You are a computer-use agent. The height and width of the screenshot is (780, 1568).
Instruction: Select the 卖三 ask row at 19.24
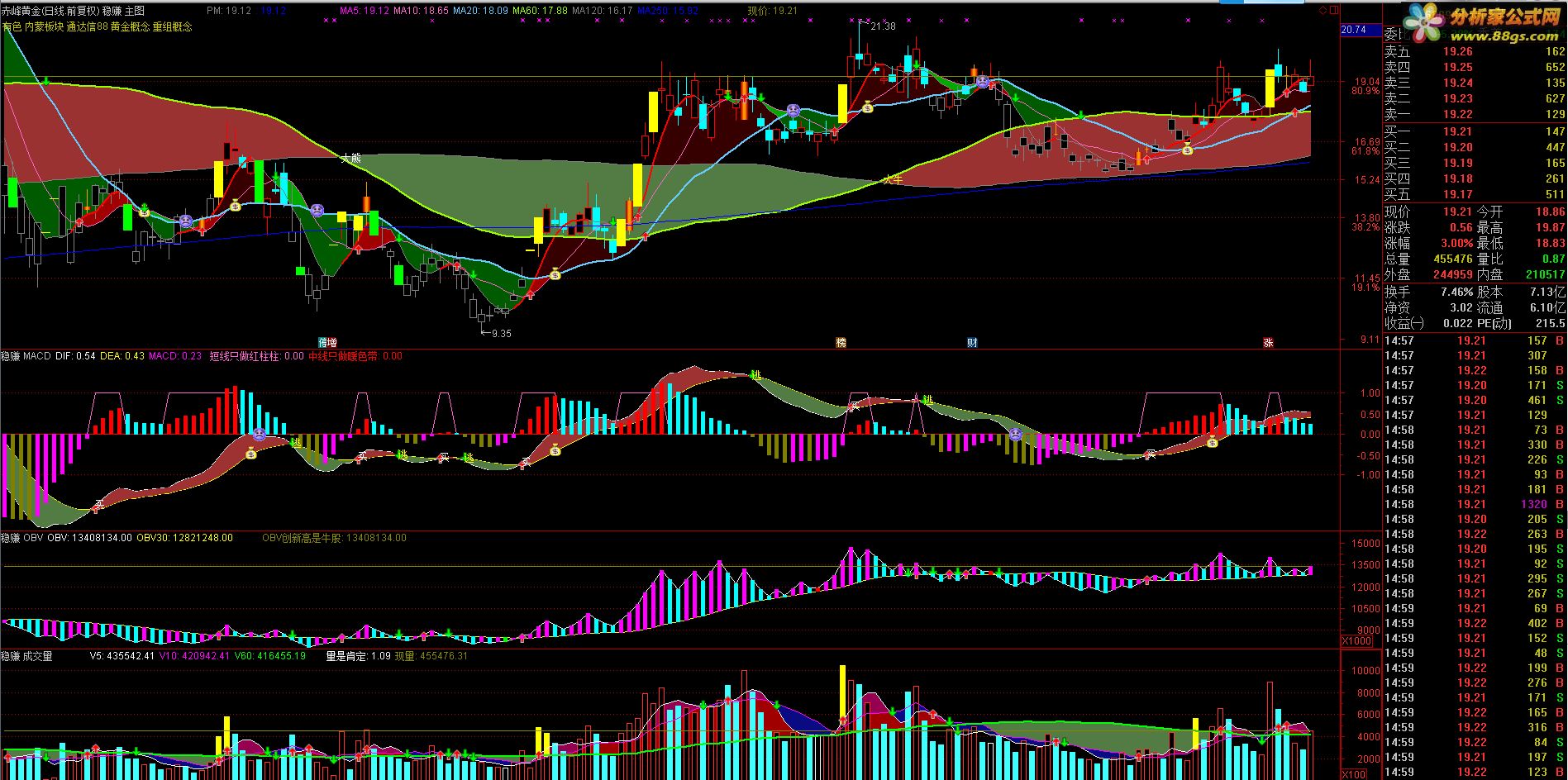tap(1475, 83)
